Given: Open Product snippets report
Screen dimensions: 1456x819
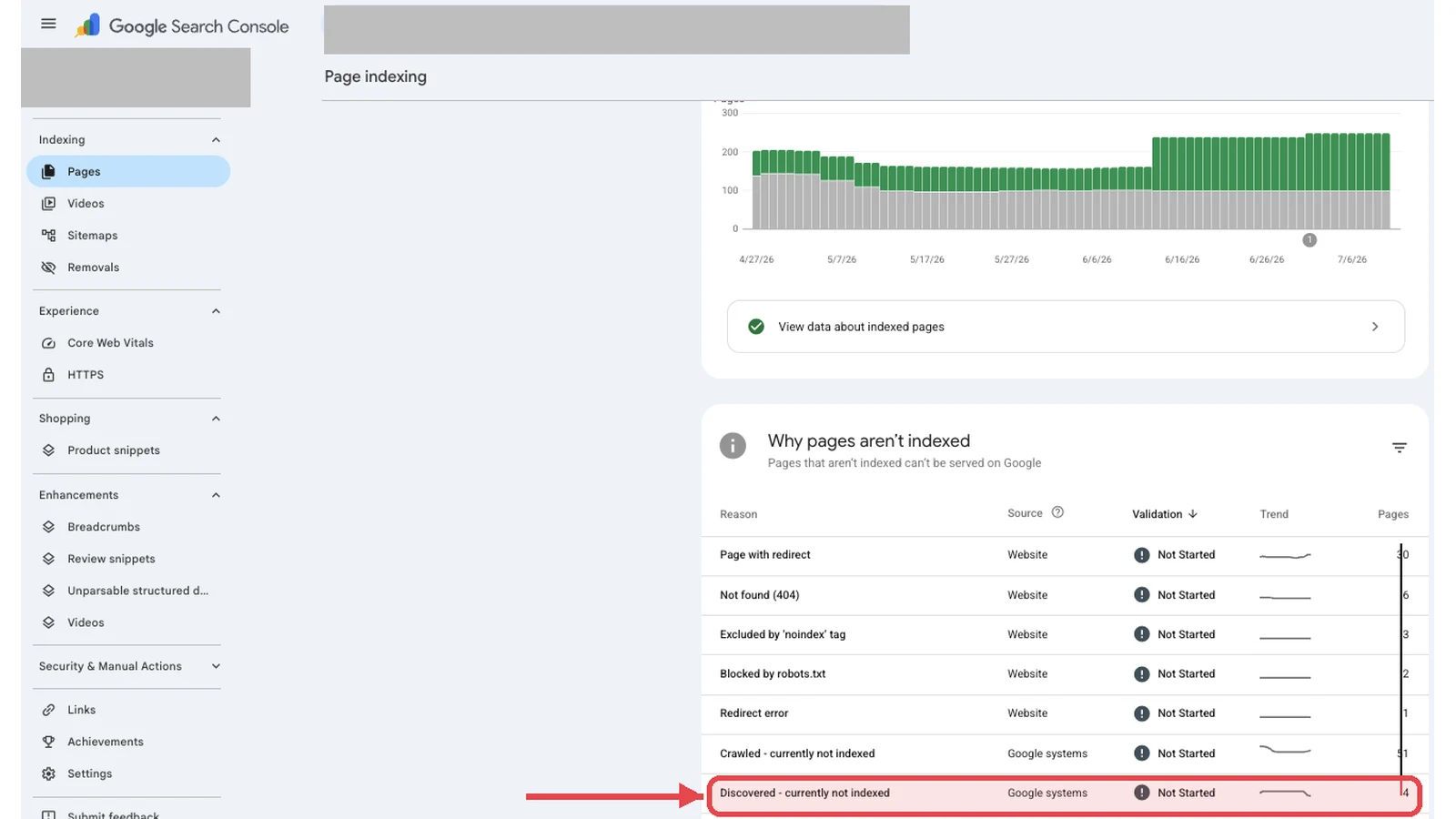Looking at the screenshot, I should click(128, 450).
